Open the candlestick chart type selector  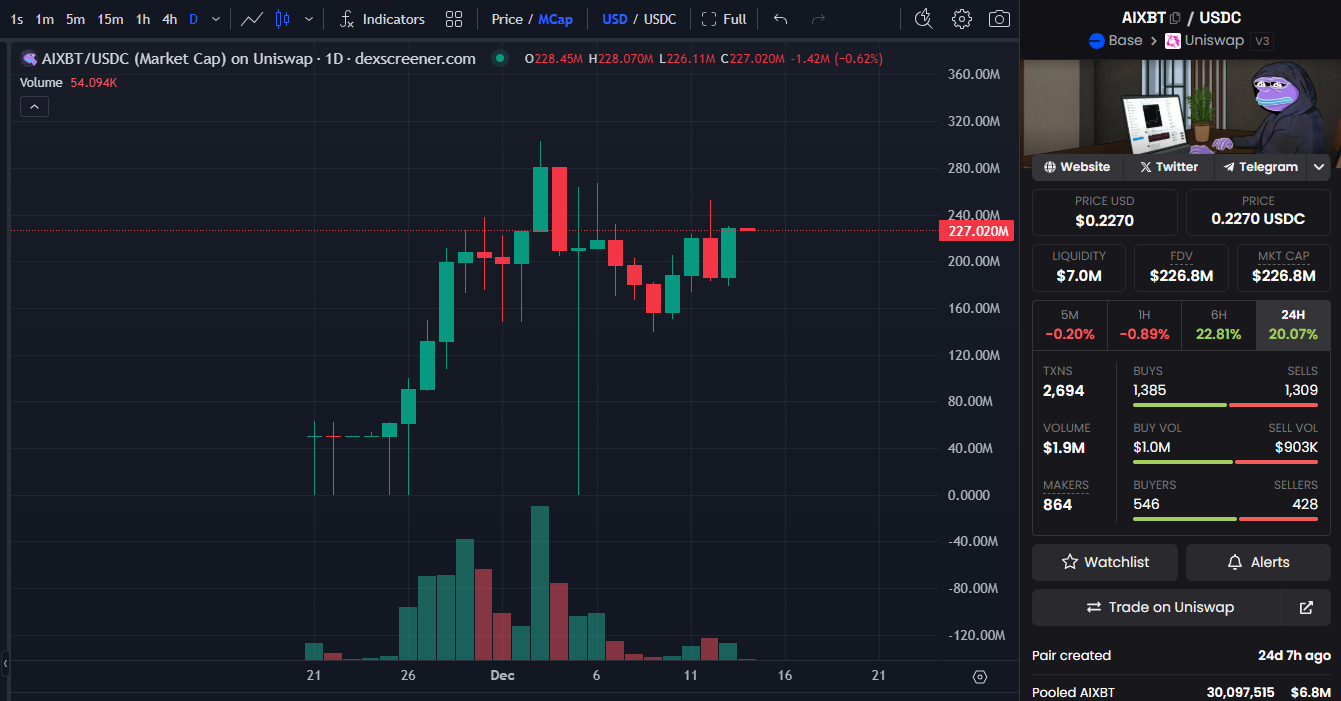tap(282, 19)
